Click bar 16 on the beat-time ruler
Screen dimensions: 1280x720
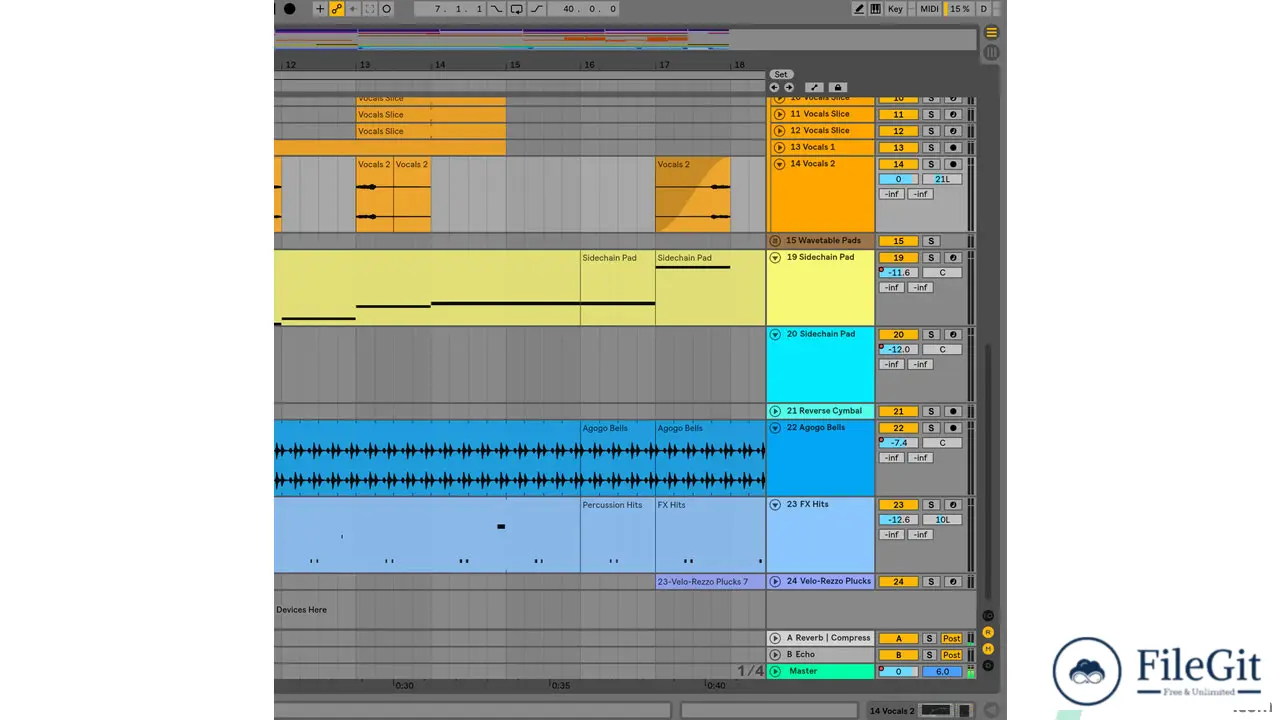[x=589, y=65]
